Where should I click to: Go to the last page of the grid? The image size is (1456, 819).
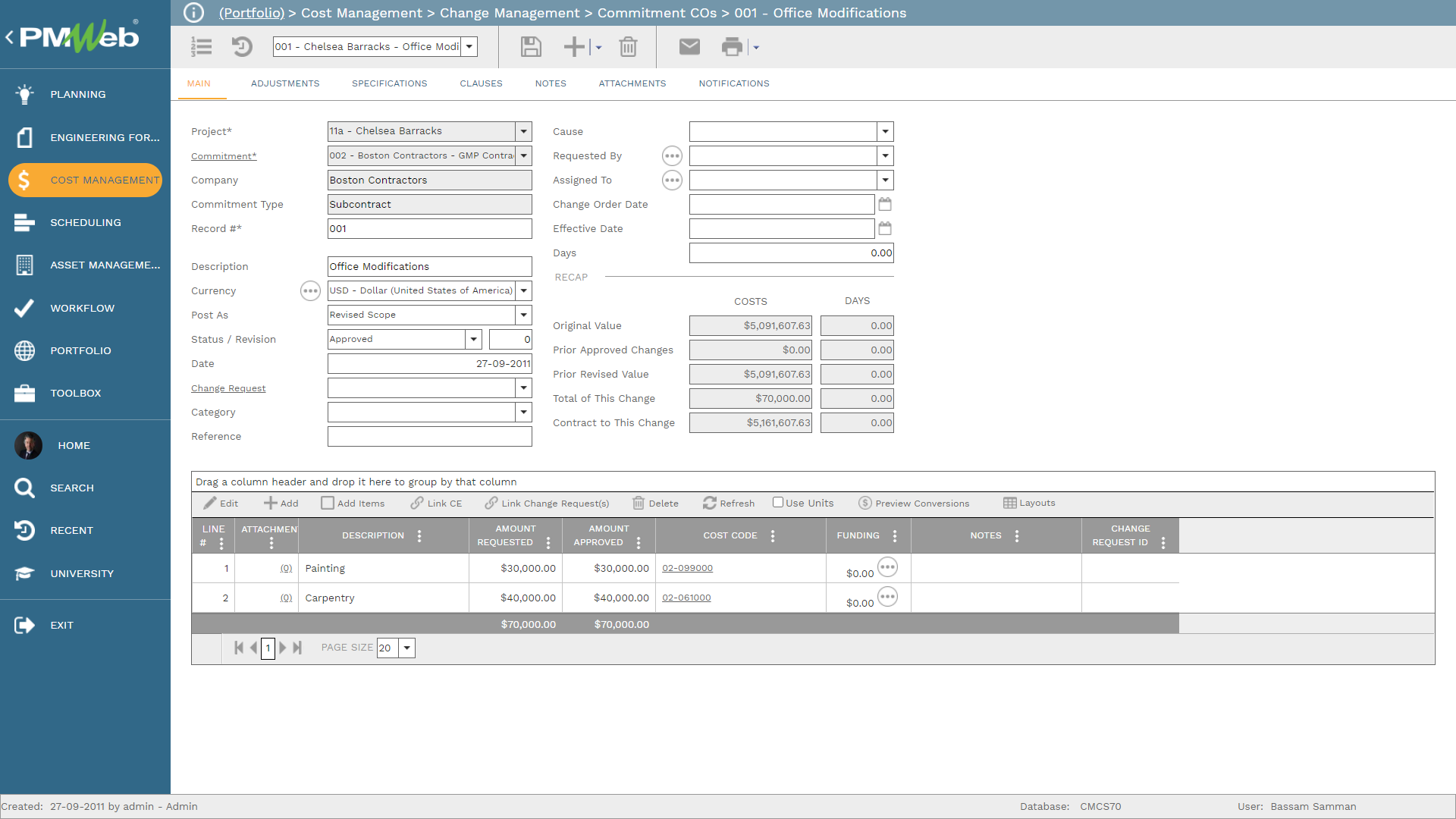coord(297,648)
